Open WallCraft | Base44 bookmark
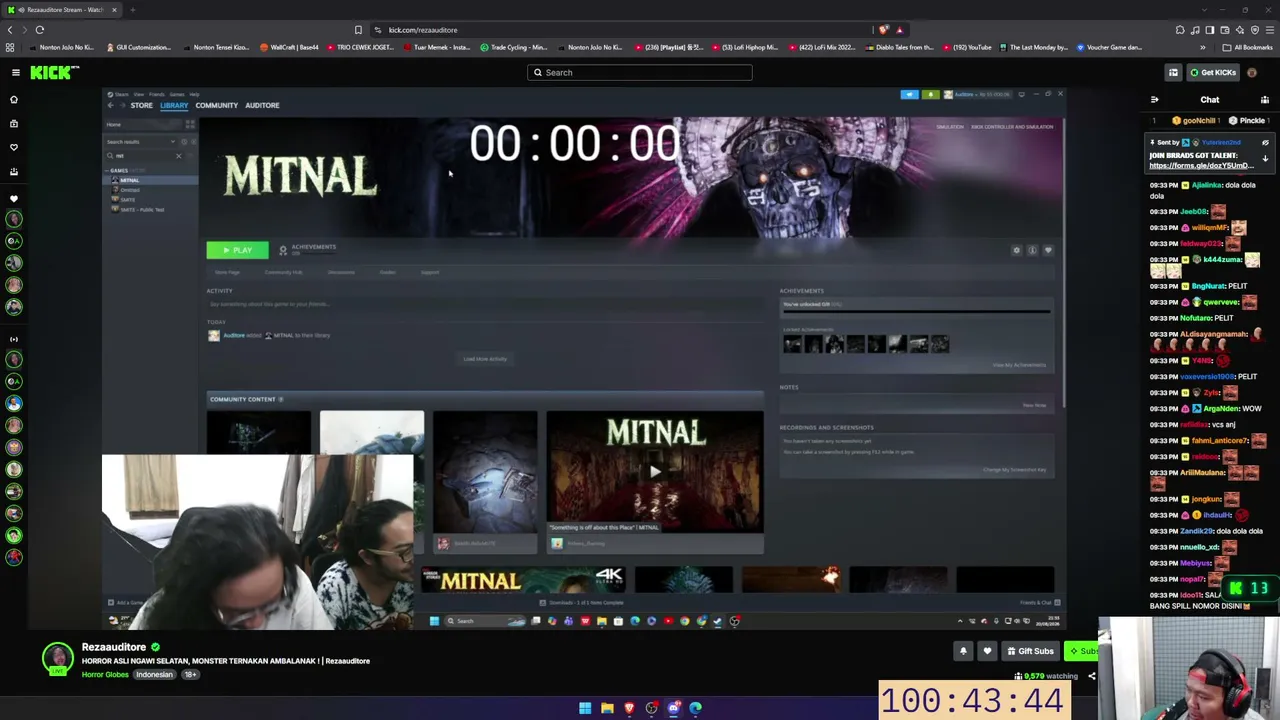 (x=289, y=47)
